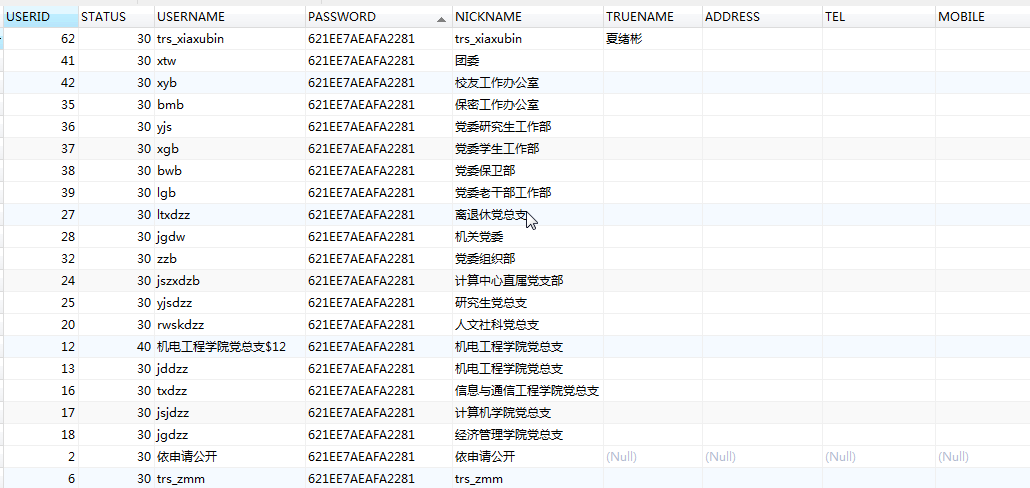Select username cell zzb
The height and width of the screenshot is (488, 1030).
point(231,259)
